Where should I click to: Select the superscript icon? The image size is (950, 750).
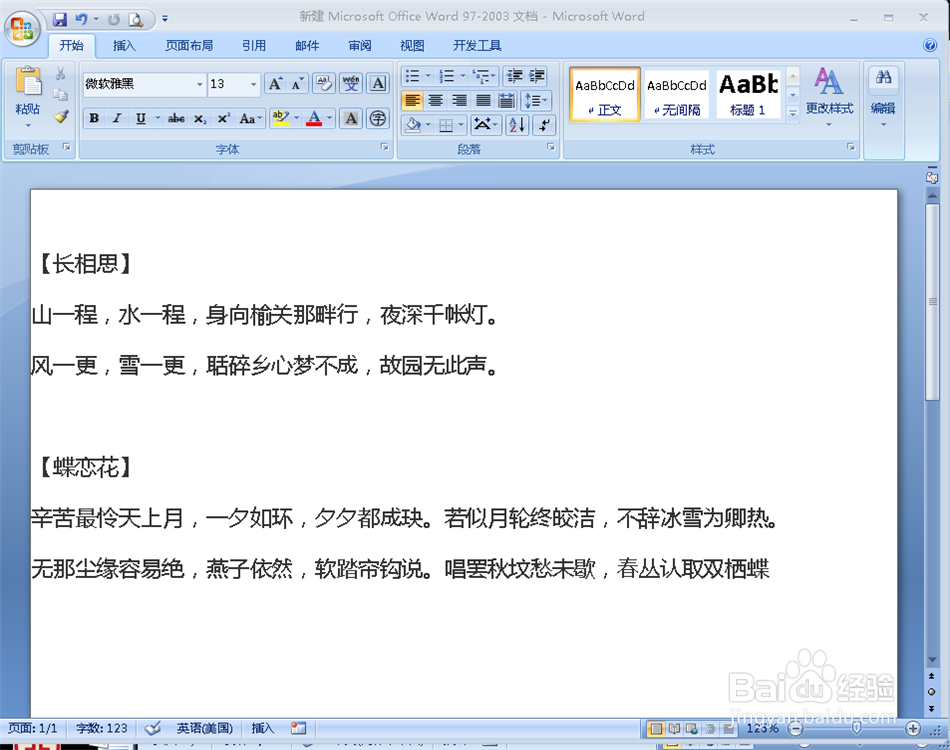click(x=222, y=117)
